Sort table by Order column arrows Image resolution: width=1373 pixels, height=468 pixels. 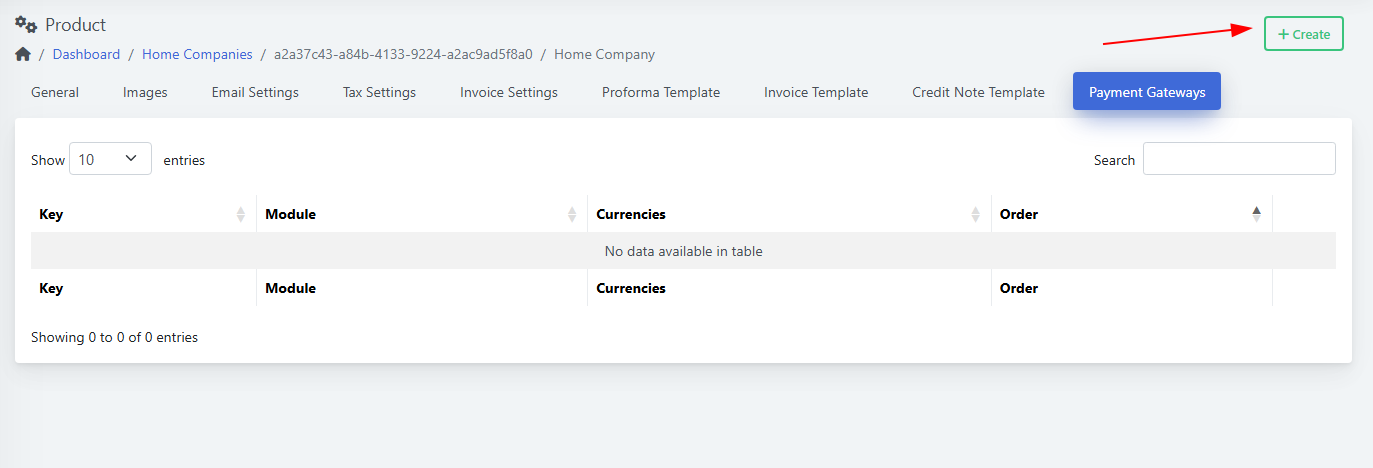tap(1257, 214)
